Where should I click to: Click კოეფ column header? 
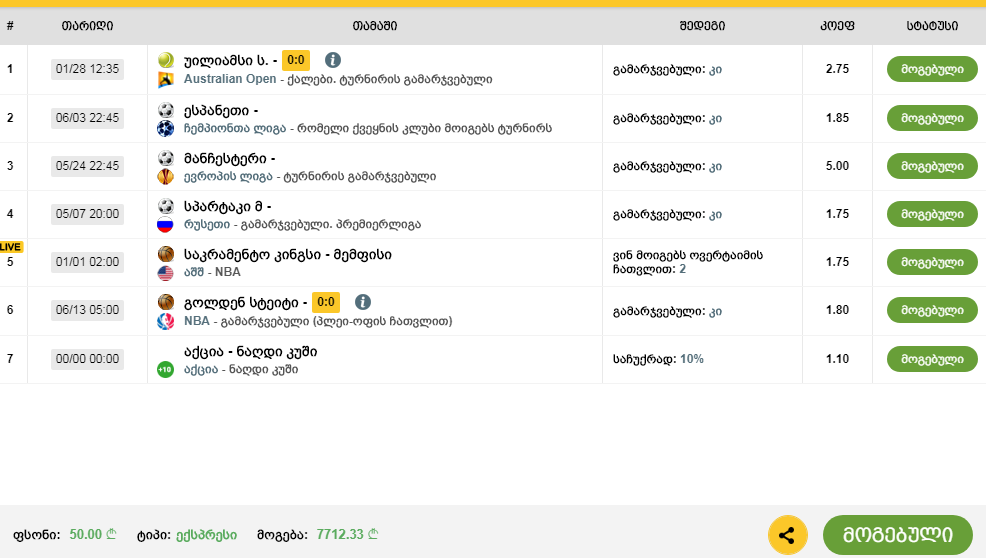[x=837, y=26]
